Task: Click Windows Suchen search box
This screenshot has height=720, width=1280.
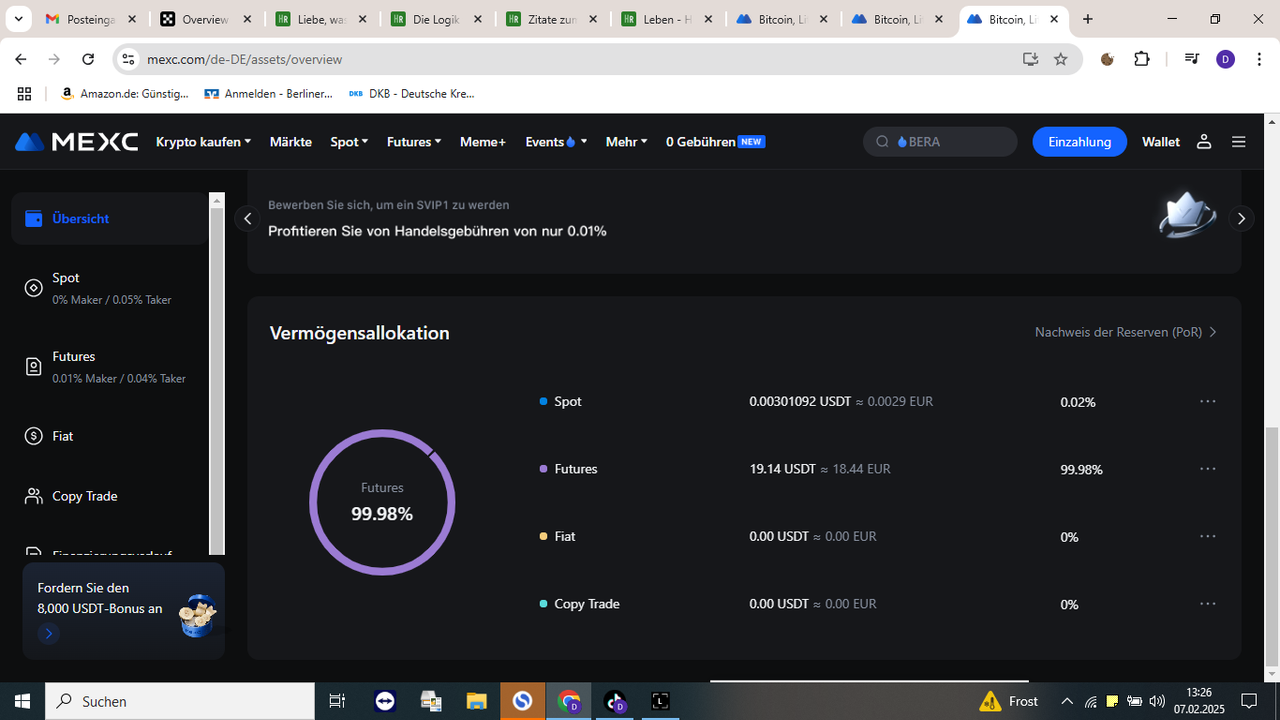Action: [180, 701]
